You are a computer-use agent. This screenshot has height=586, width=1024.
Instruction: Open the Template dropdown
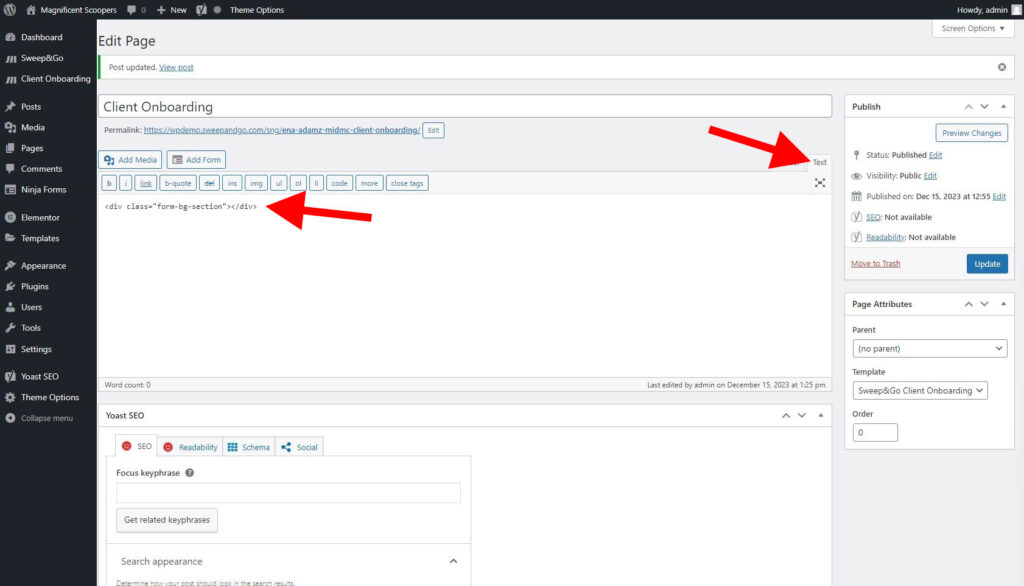(x=920, y=390)
